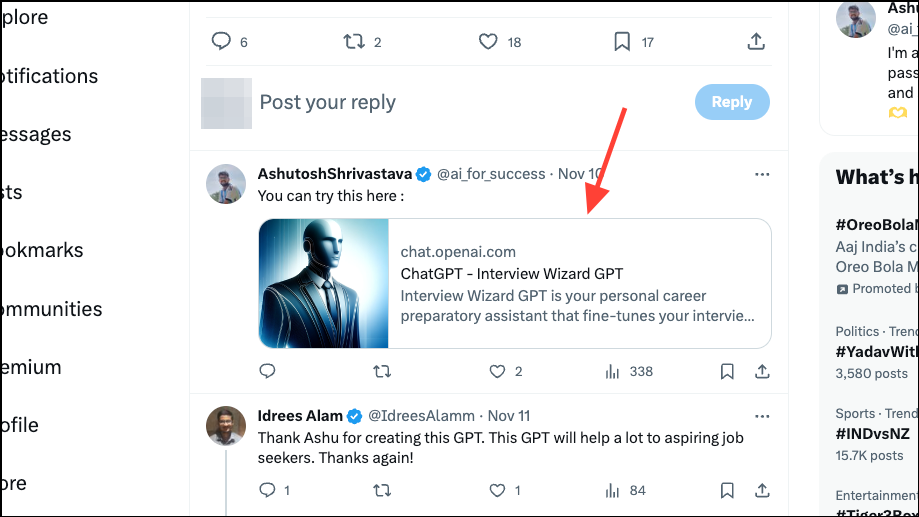Share the main post via upload icon
Image resolution: width=919 pixels, height=517 pixels.
point(756,42)
